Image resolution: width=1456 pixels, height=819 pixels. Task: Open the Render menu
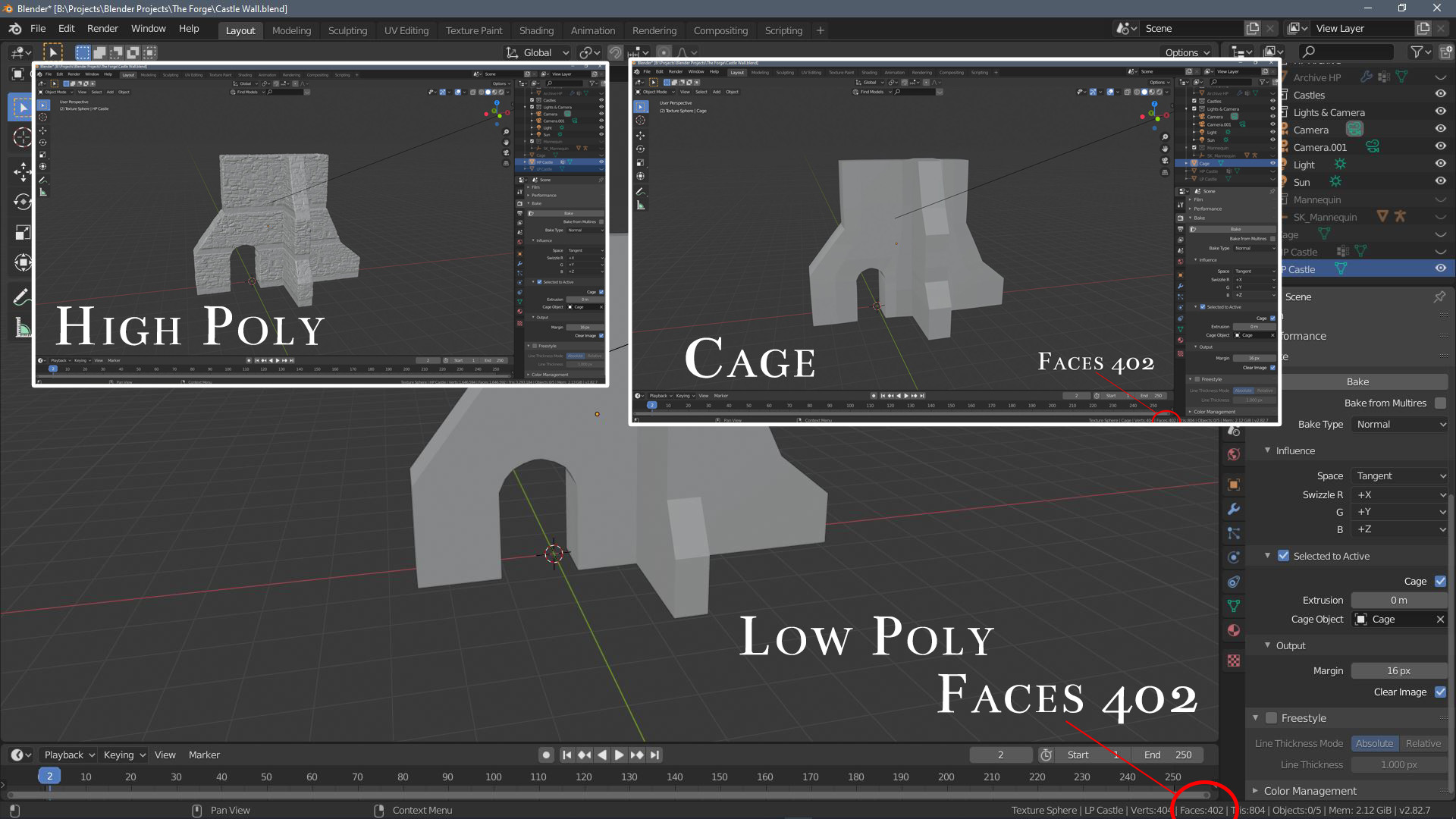102,28
